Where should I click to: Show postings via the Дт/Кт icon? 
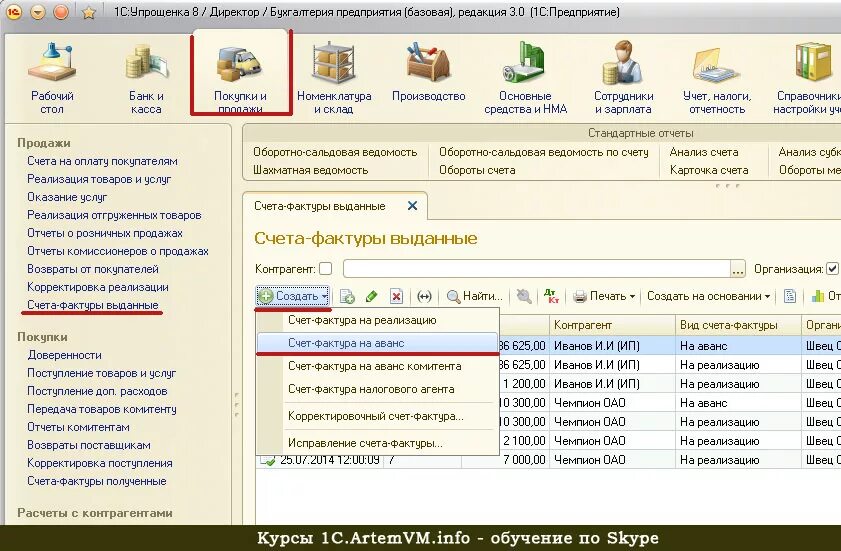click(551, 296)
